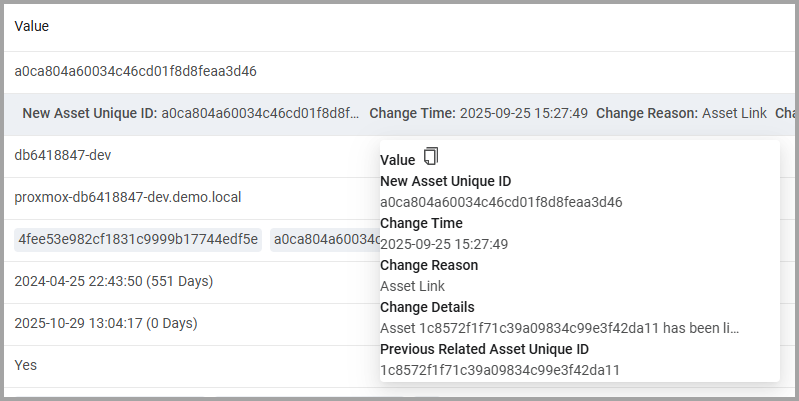Click the previous asset ID 1c8572f1f71c39a09834c99e3f42da11 value
The height and width of the screenshot is (401, 799).
[x=500, y=370]
